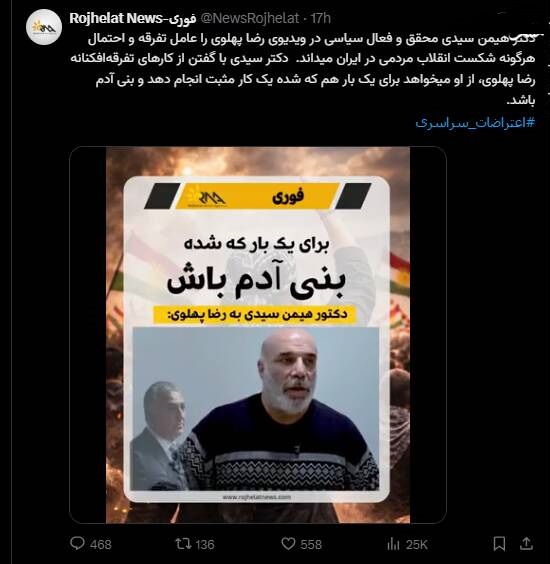The width and height of the screenshot is (550, 564).
Task: Repost this tweet using the retweet arrows icon
Action: (183, 543)
